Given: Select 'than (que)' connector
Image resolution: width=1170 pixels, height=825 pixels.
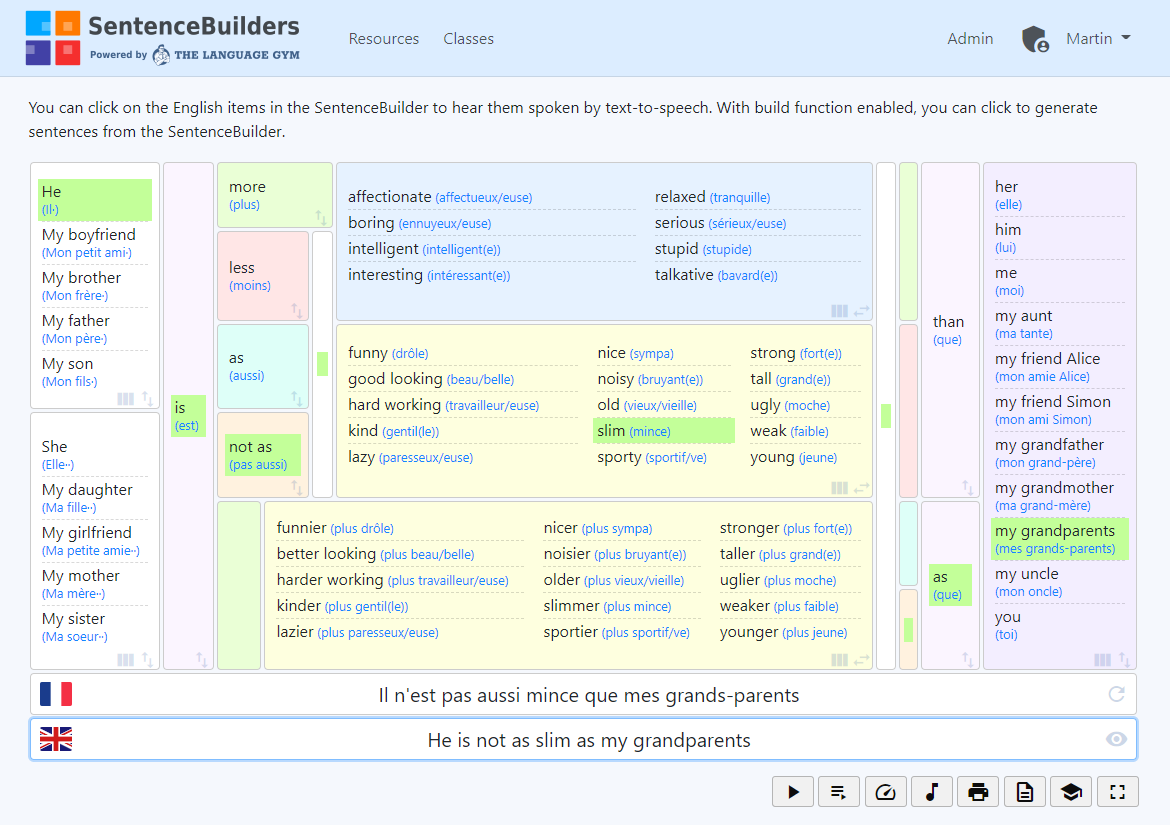Looking at the screenshot, I should coord(948,330).
